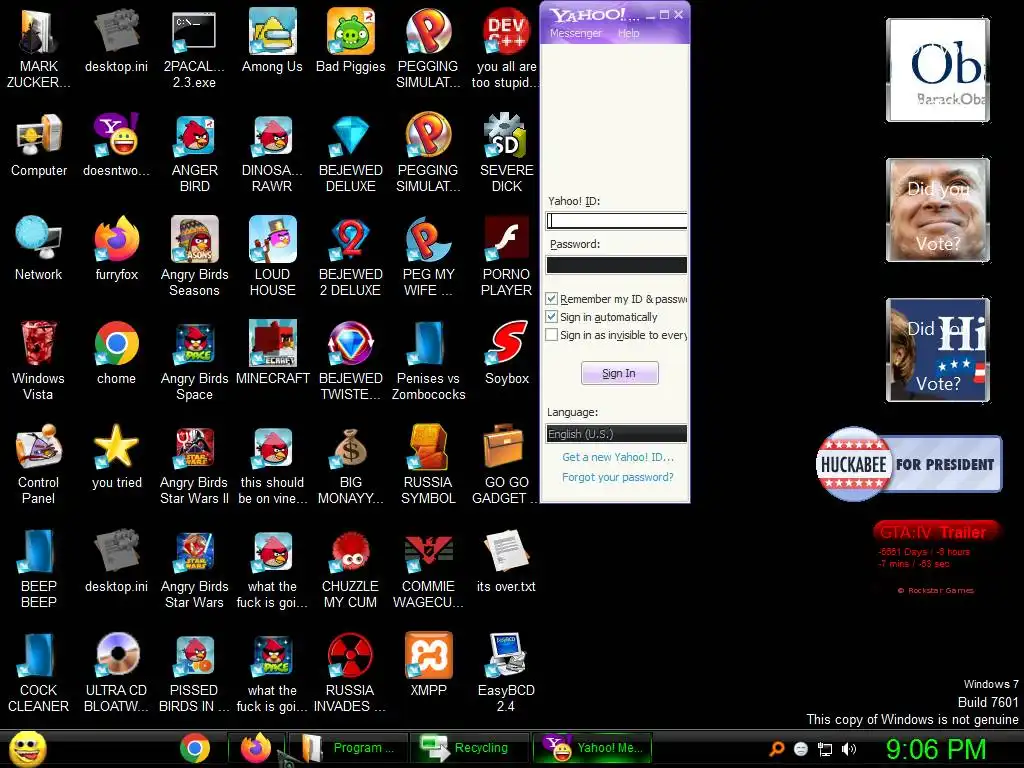This screenshot has height=768, width=1024.
Task: Select the LOUD HOUSE desktop icon
Action: tap(272, 257)
